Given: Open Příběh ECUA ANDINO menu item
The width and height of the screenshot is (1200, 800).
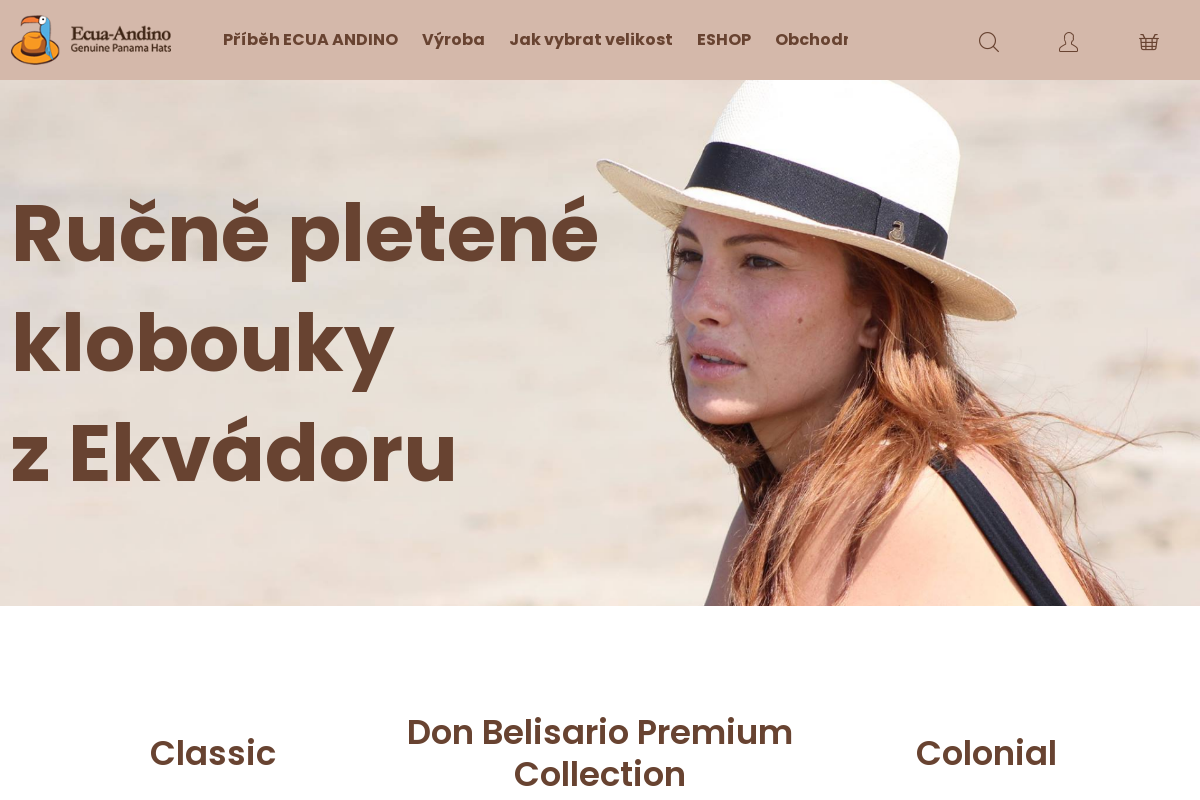Looking at the screenshot, I should [x=310, y=40].
